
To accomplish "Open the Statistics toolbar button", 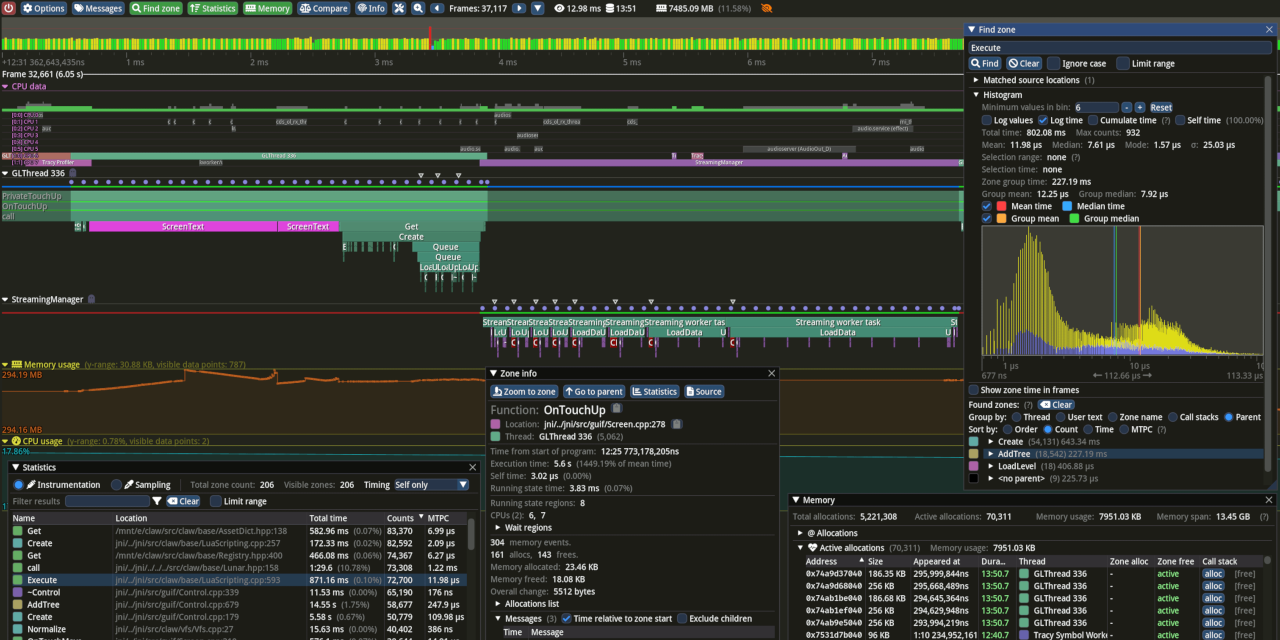I will click(213, 8).
